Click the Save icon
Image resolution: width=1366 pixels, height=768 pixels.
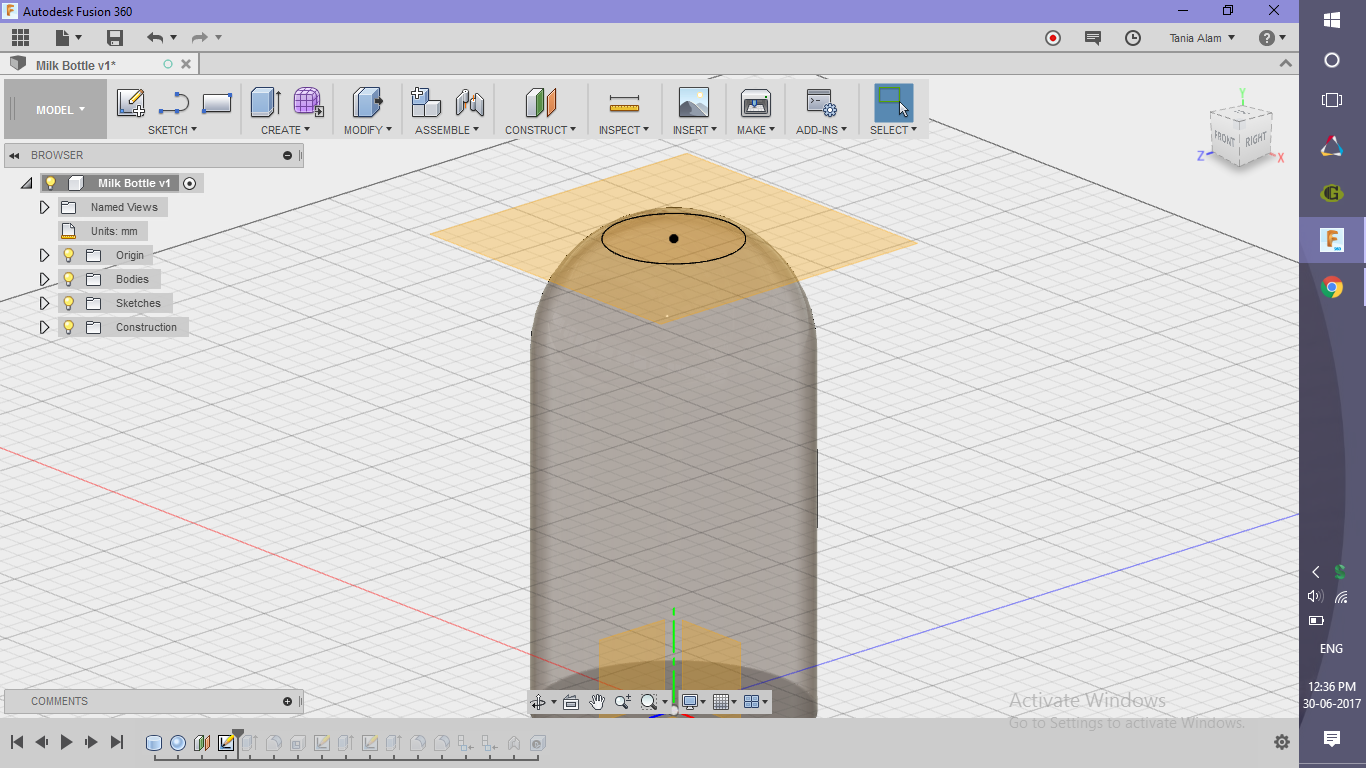point(115,38)
